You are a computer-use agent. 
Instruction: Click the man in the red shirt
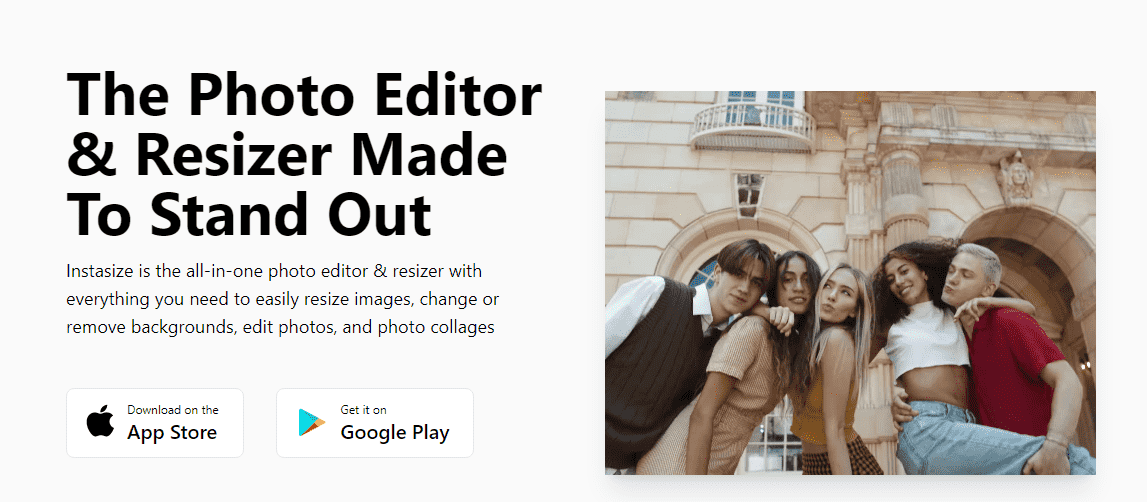point(1010,350)
